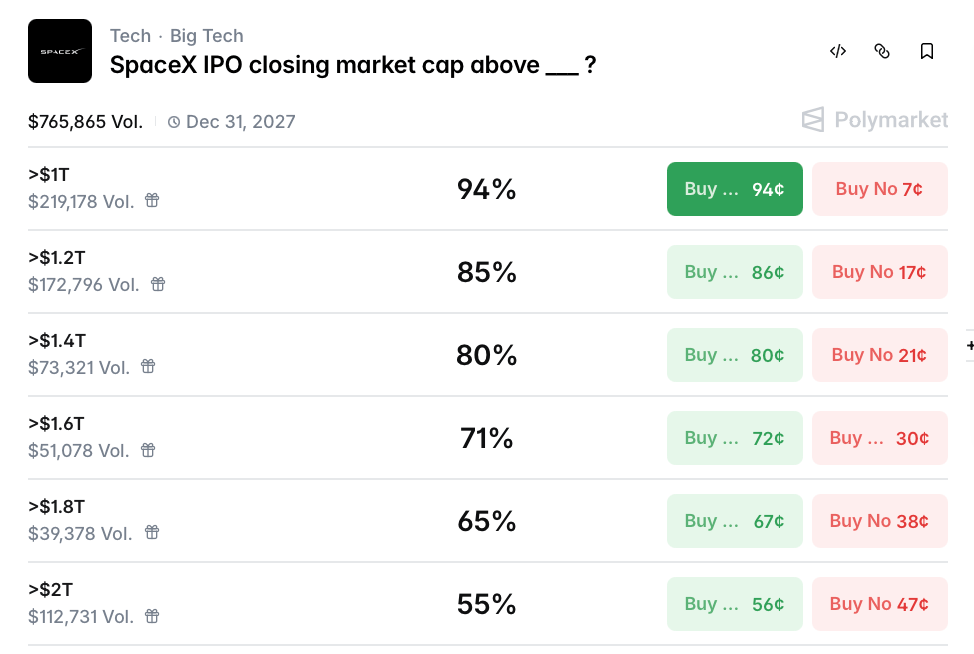Buy No at 21¢ for >$1.4T

(879, 355)
